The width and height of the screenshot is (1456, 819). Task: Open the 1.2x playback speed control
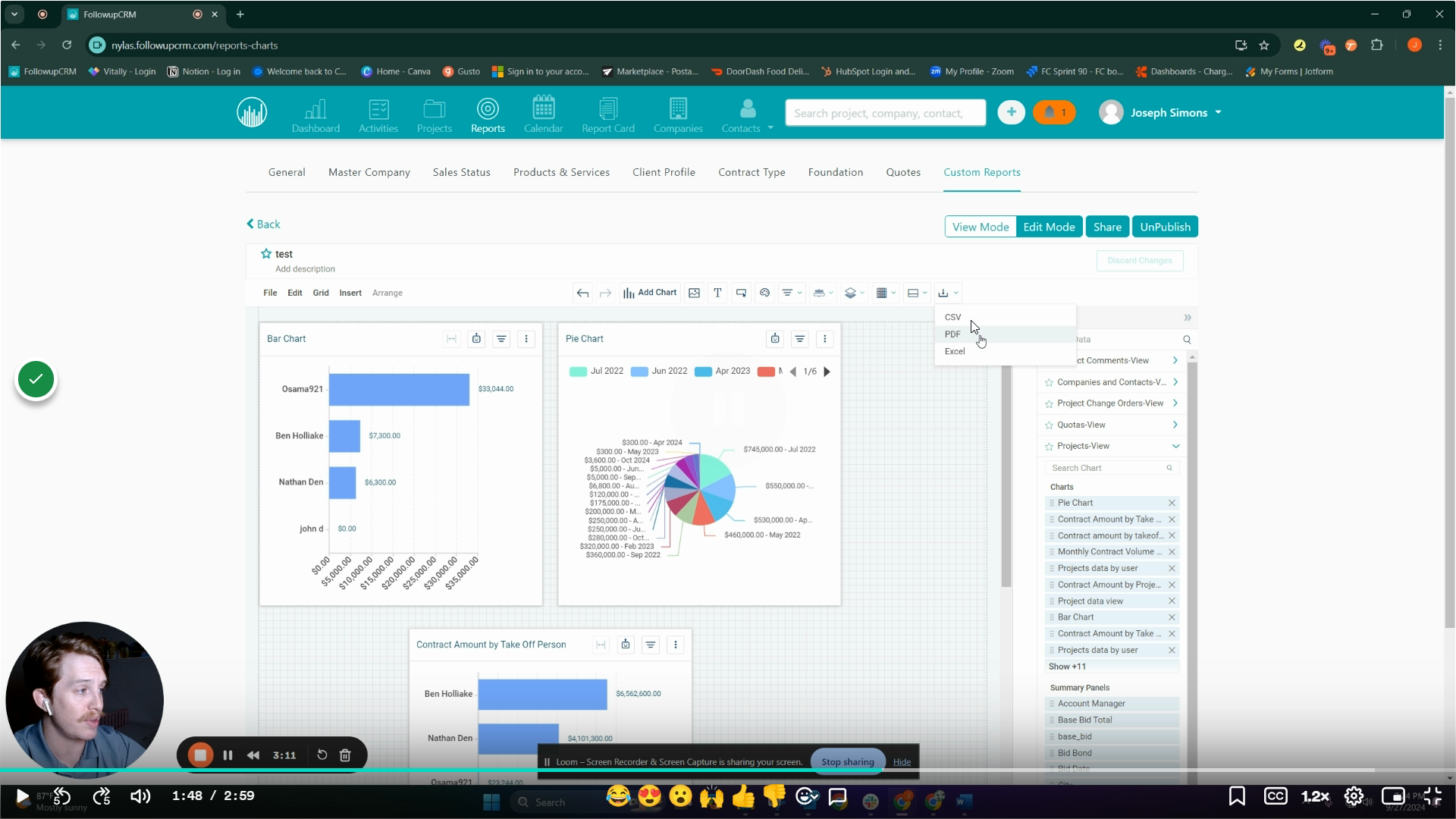click(x=1315, y=796)
